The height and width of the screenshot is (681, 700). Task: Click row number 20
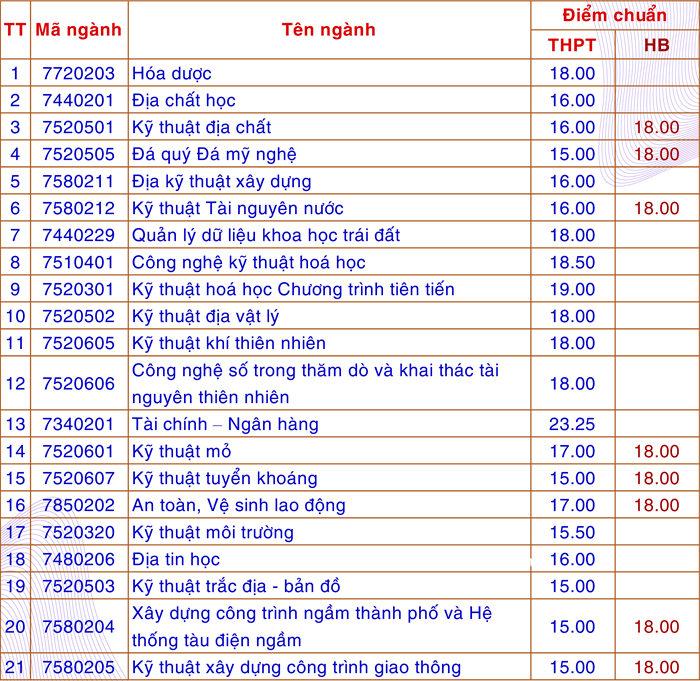coord(15,627)
